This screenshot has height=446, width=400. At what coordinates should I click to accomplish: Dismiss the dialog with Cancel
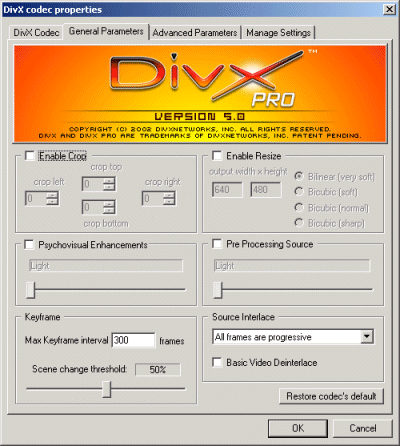363,428
